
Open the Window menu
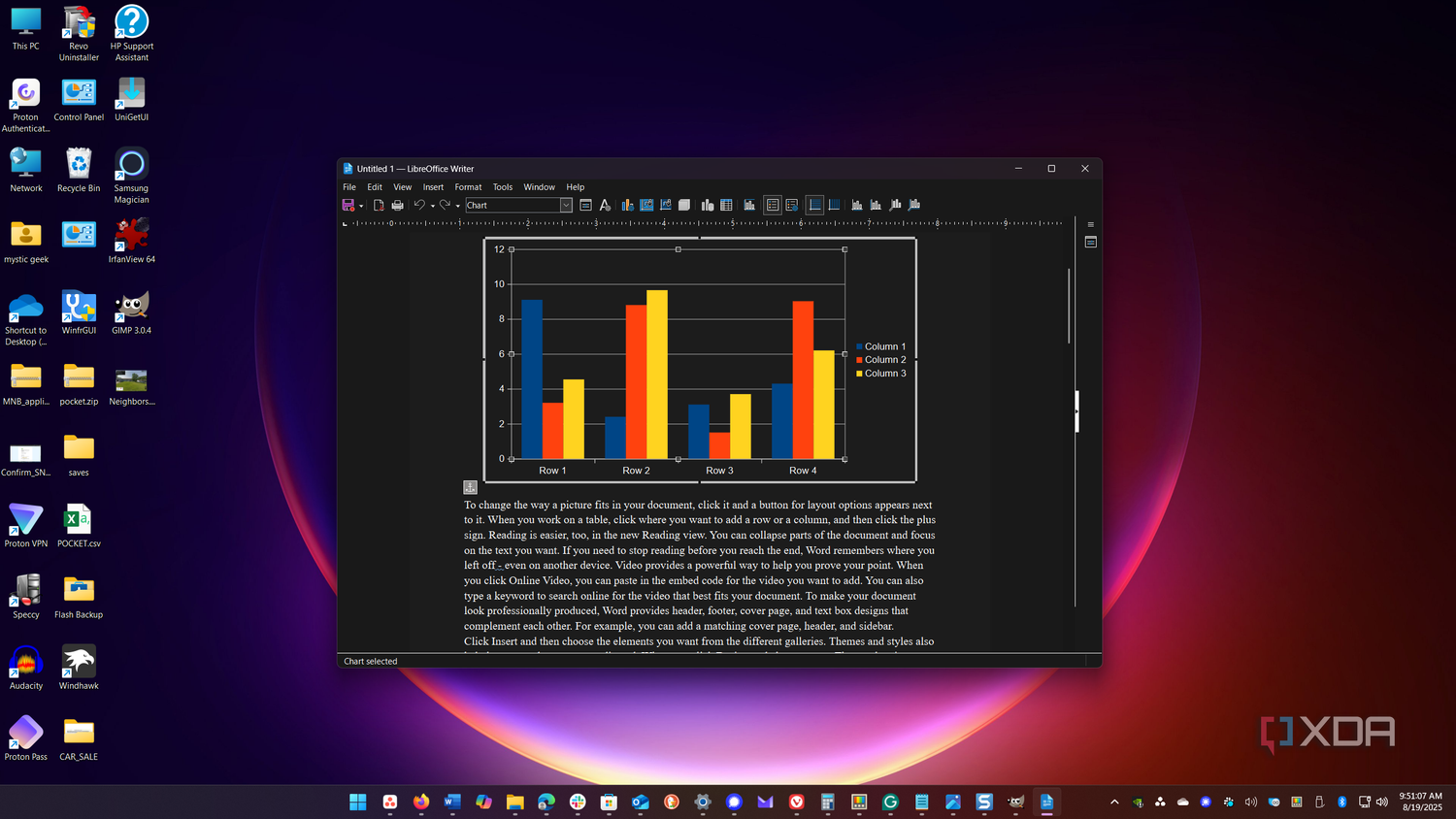click(x=540, y=187)
